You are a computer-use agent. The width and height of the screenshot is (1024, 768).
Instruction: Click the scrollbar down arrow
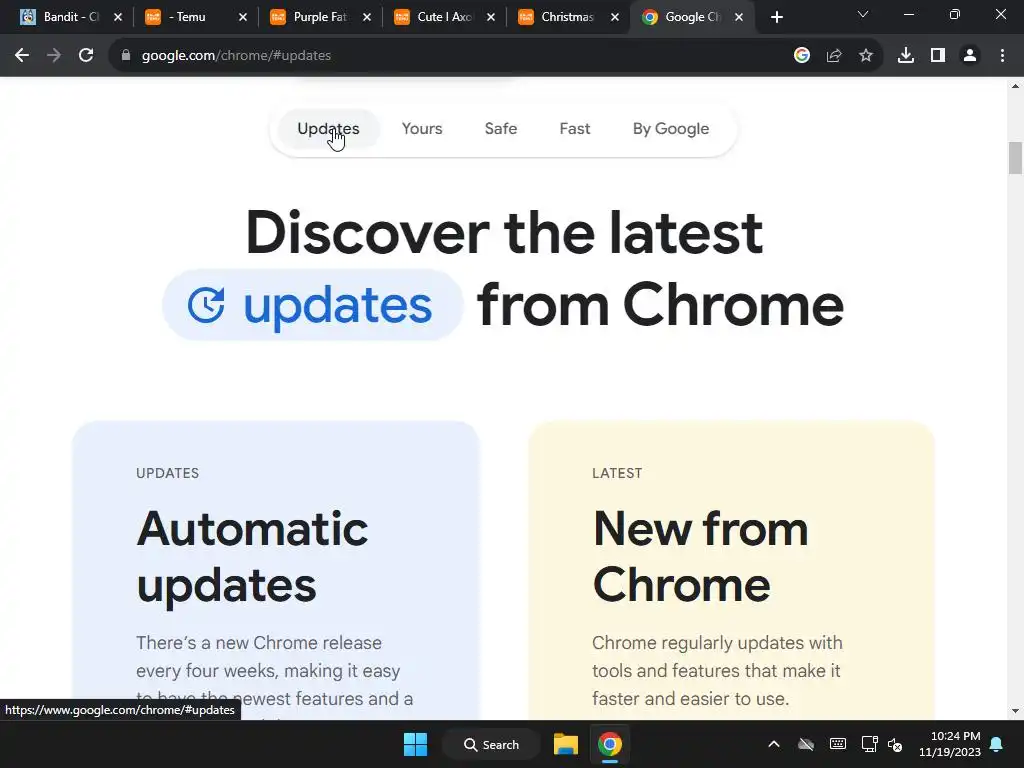1015,711
